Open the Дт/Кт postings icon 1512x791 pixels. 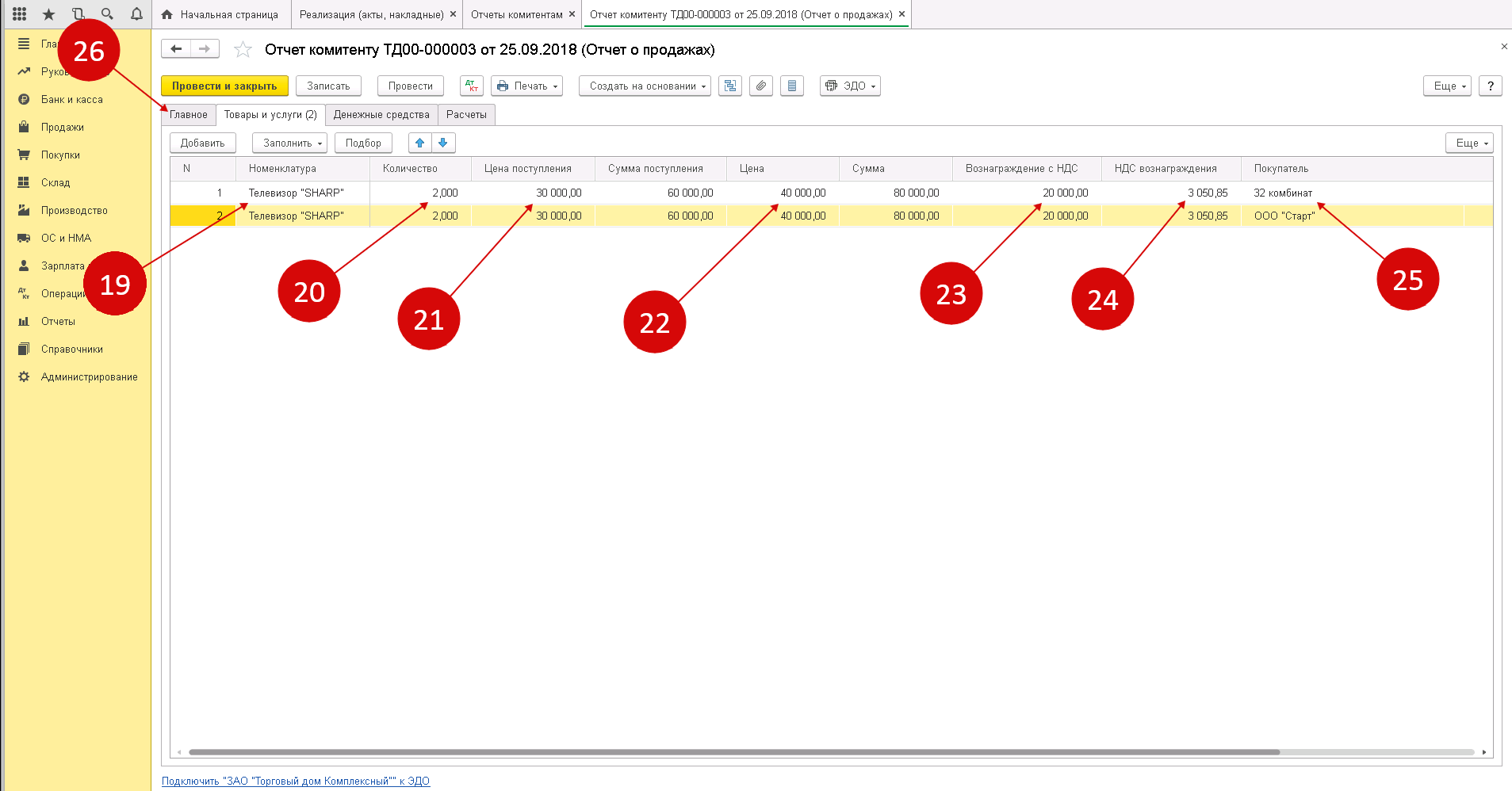471,86
